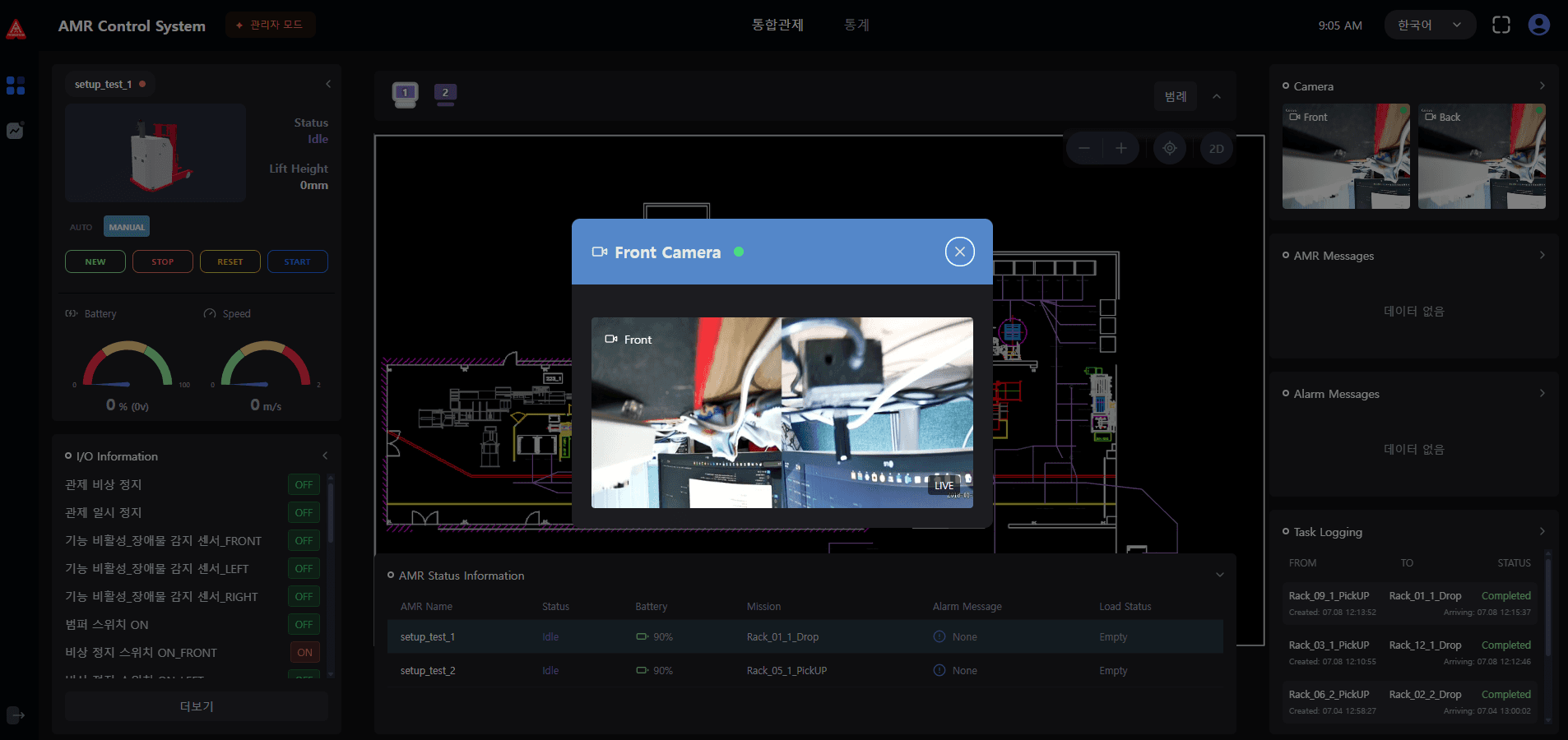Open the statistics chart icon in sidebar
This screenshot has height=740, width=1568.
16,131
